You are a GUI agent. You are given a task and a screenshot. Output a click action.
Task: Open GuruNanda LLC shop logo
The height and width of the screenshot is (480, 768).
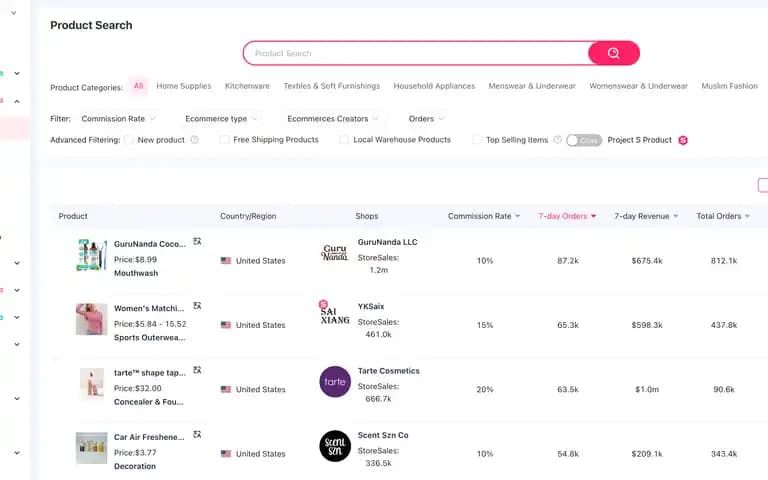pos(335,253)
